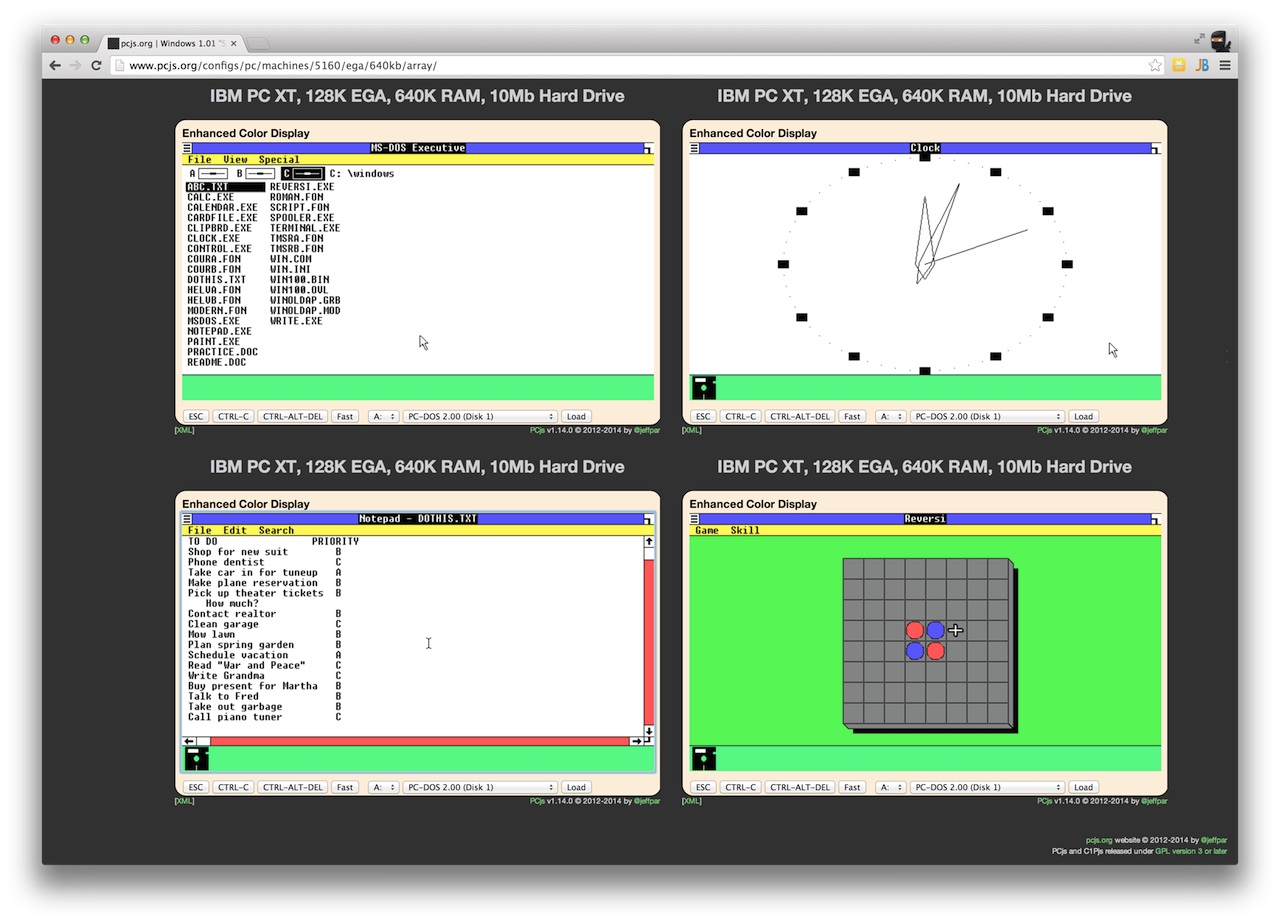Click the XML link below Clock machine
The image size is (1280, 923).
point(691,430)
